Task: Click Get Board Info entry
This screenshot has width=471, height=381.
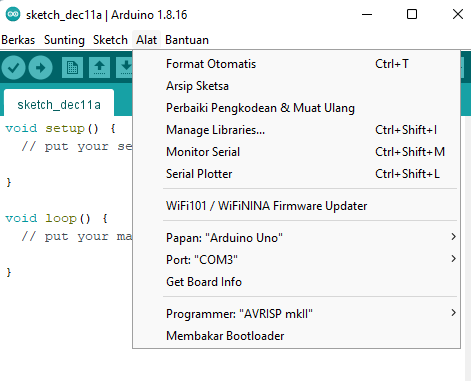Action: pos(296,282)
